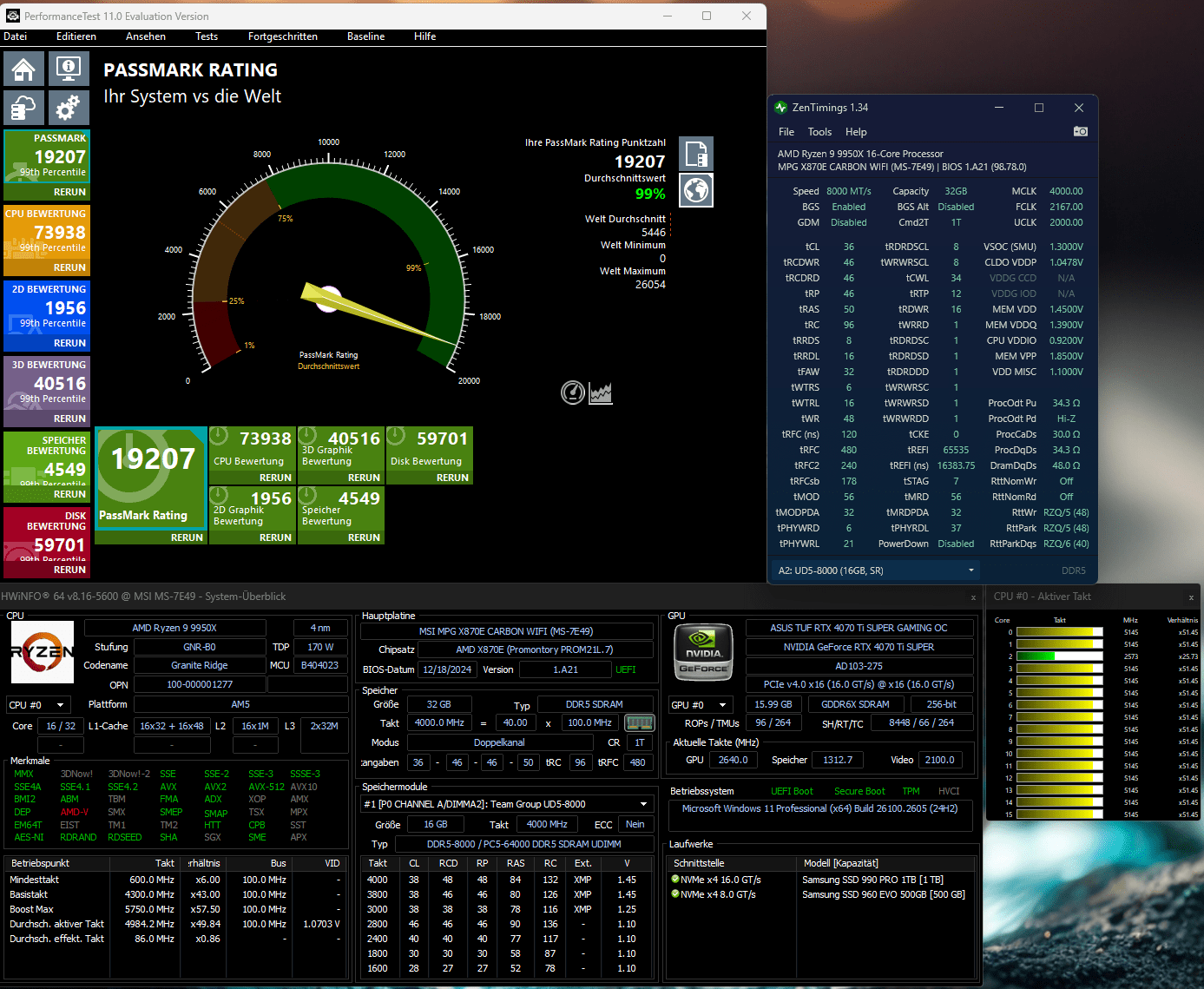Image resolution: width=1204 pixels, height=989 pixels.
Task: Click the core 0 clock bar in Aktiver Takt
Action: coord(1059,632)
